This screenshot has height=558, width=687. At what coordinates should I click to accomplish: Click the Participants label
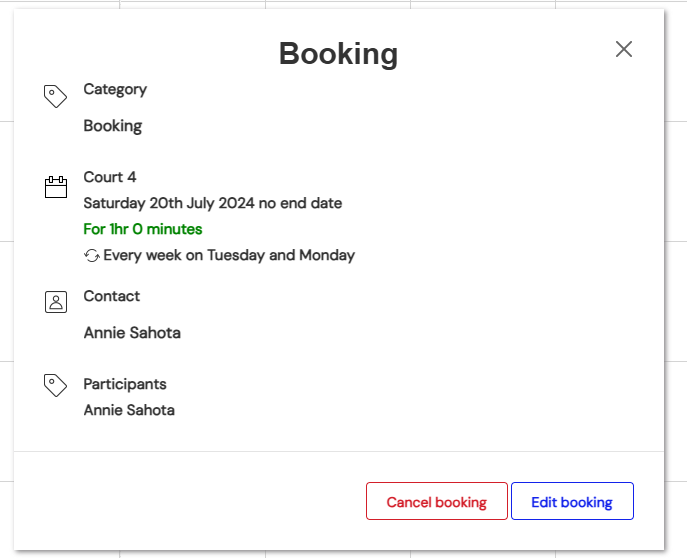[x=125, y=384]
